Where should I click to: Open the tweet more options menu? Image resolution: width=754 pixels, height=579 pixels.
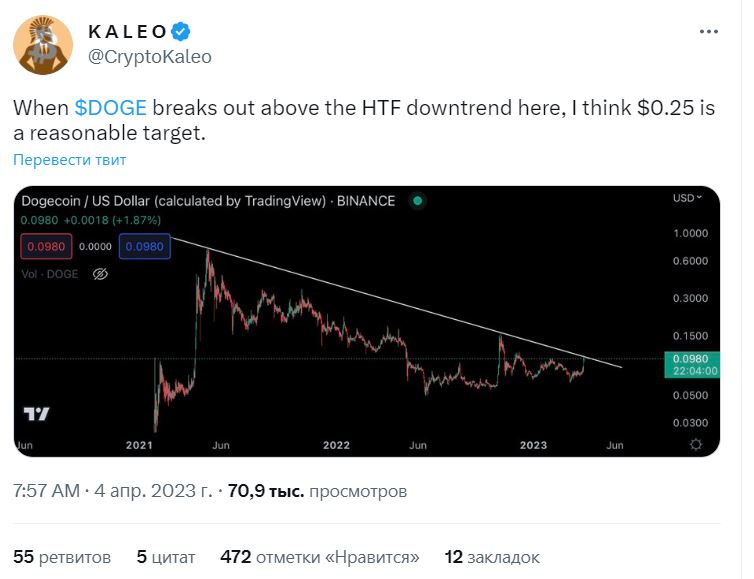click(708, 32)
